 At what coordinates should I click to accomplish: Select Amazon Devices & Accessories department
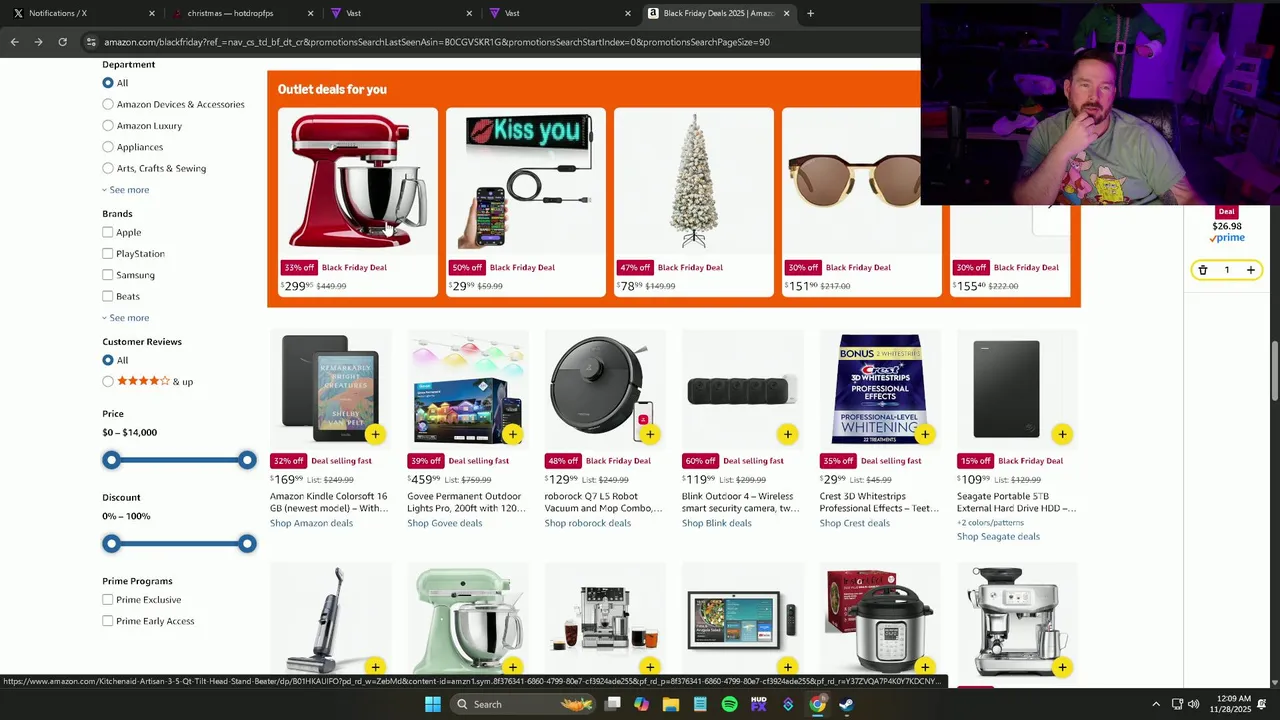108,104
